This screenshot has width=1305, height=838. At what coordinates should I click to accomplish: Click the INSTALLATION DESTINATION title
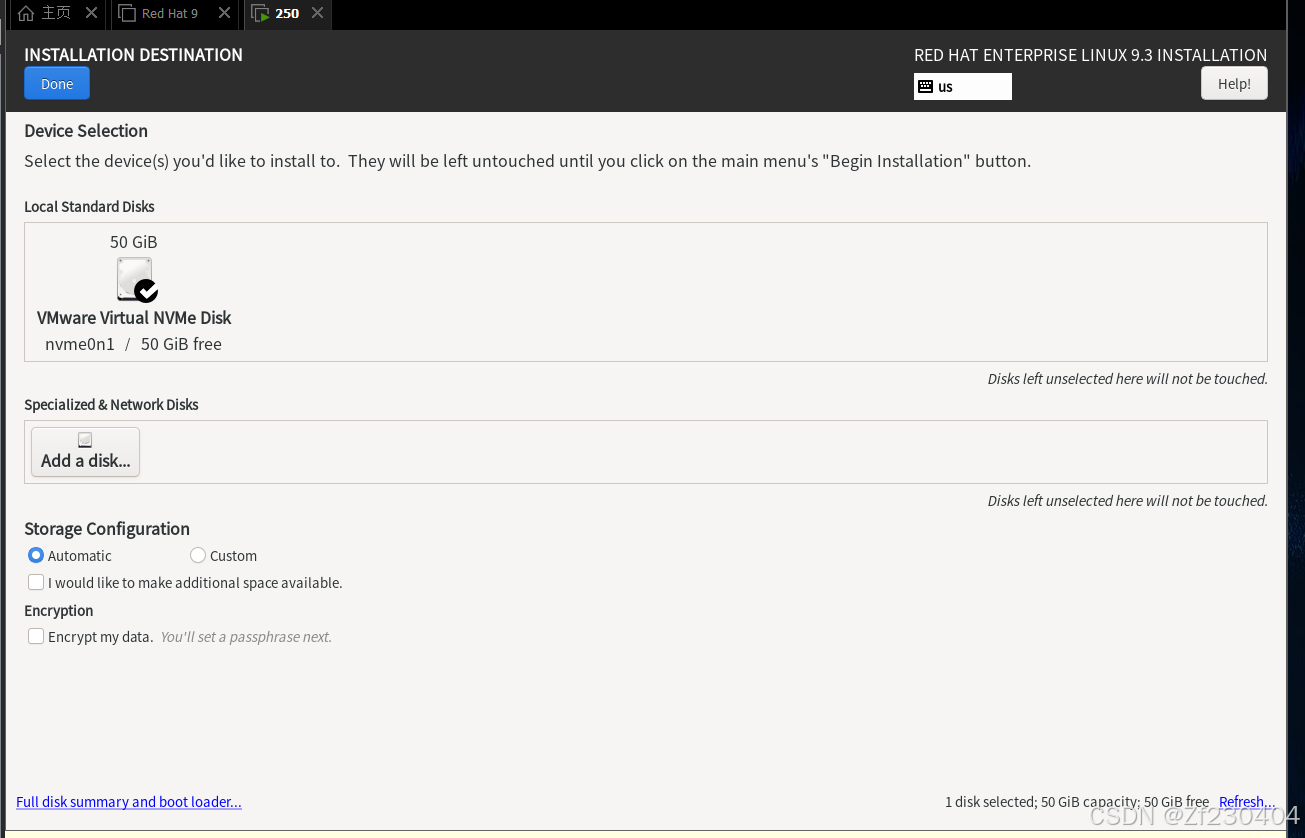point(133,55)
